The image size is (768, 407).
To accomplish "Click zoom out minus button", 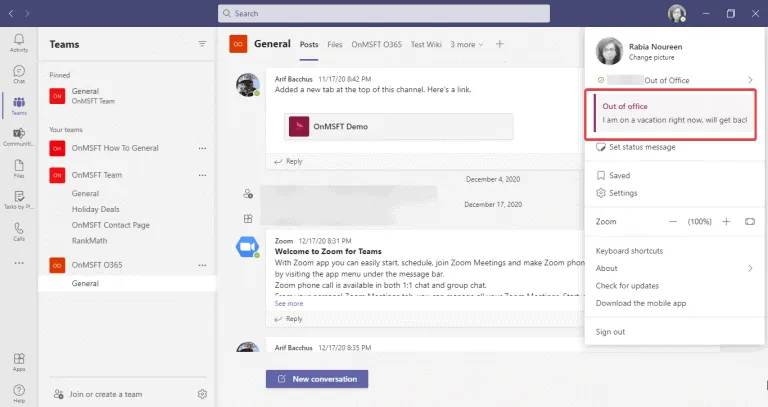I will (673, 221).
